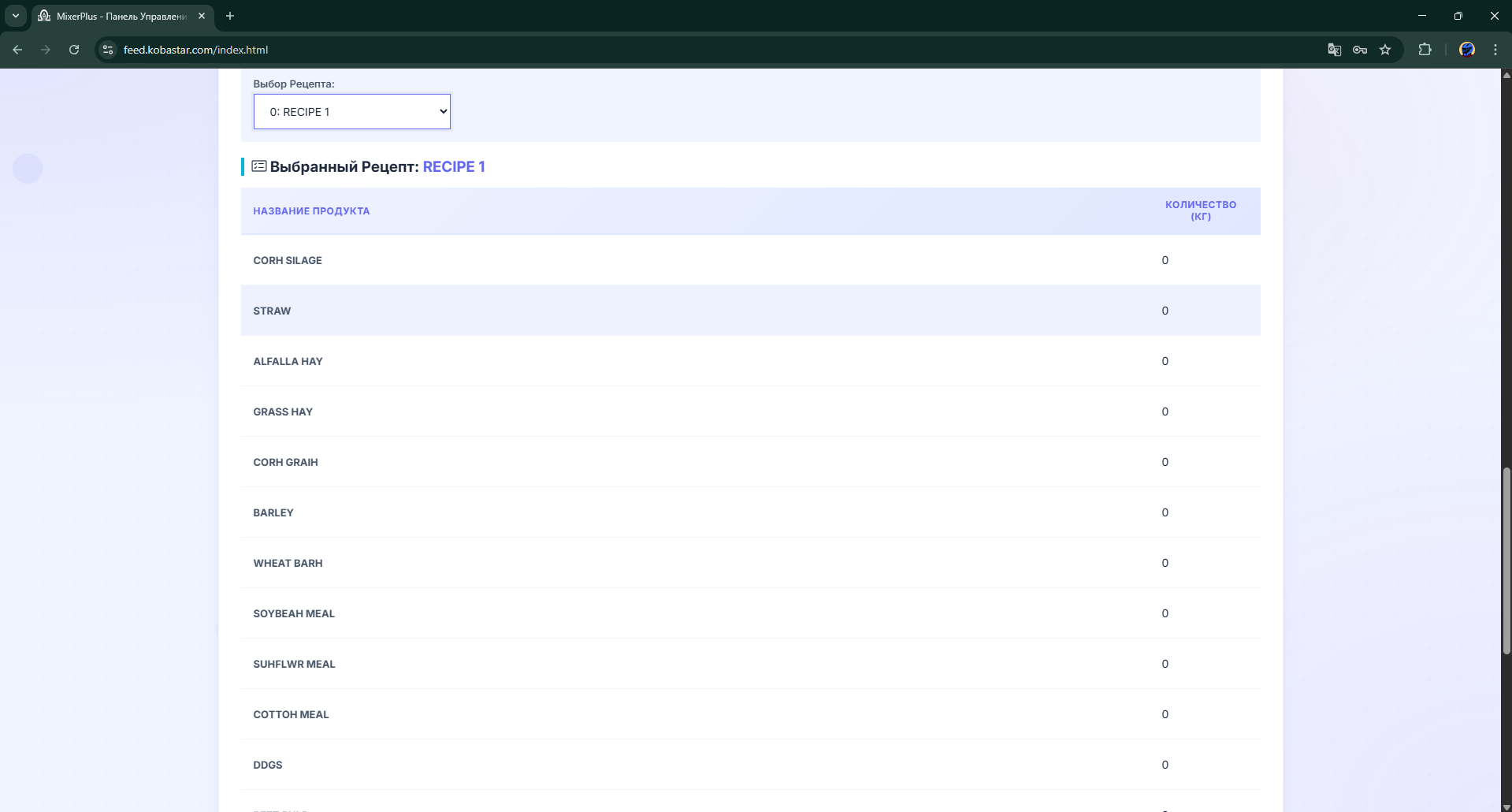Open Chrome three-dot menu
The height and width of the screenshot is (812, 1512).
click(x=1495, y=50)
